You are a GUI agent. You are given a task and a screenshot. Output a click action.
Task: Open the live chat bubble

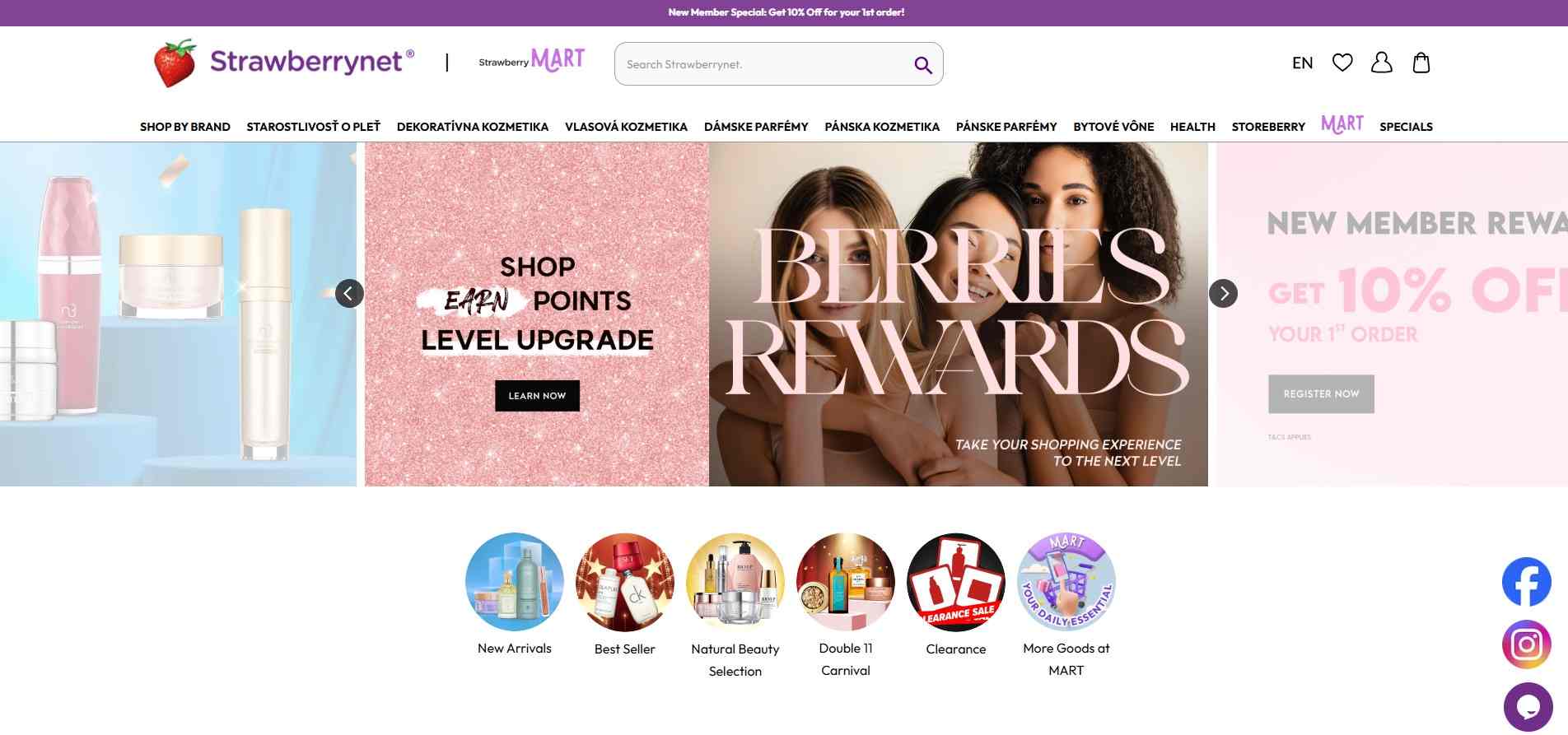[1528, 707]
